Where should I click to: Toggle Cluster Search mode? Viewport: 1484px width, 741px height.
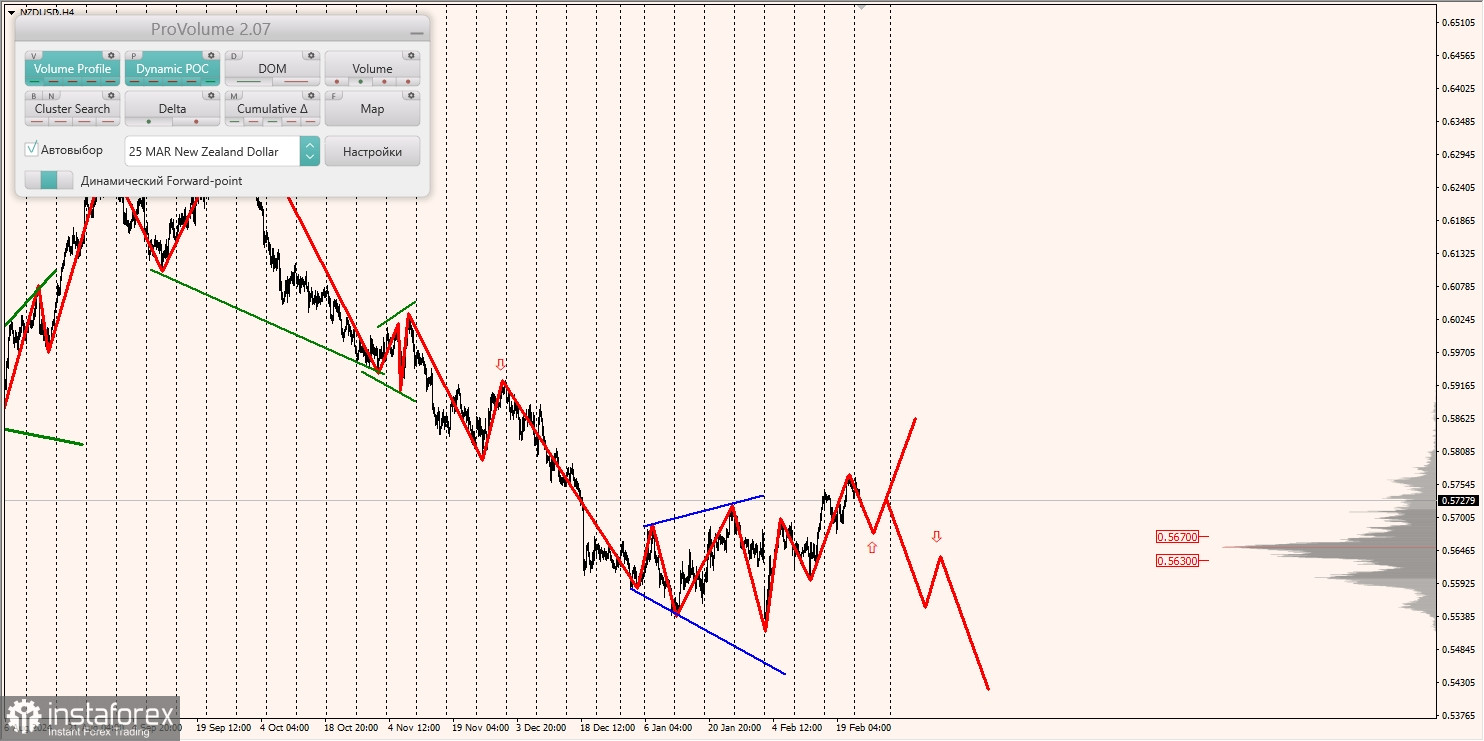[72, 109]
